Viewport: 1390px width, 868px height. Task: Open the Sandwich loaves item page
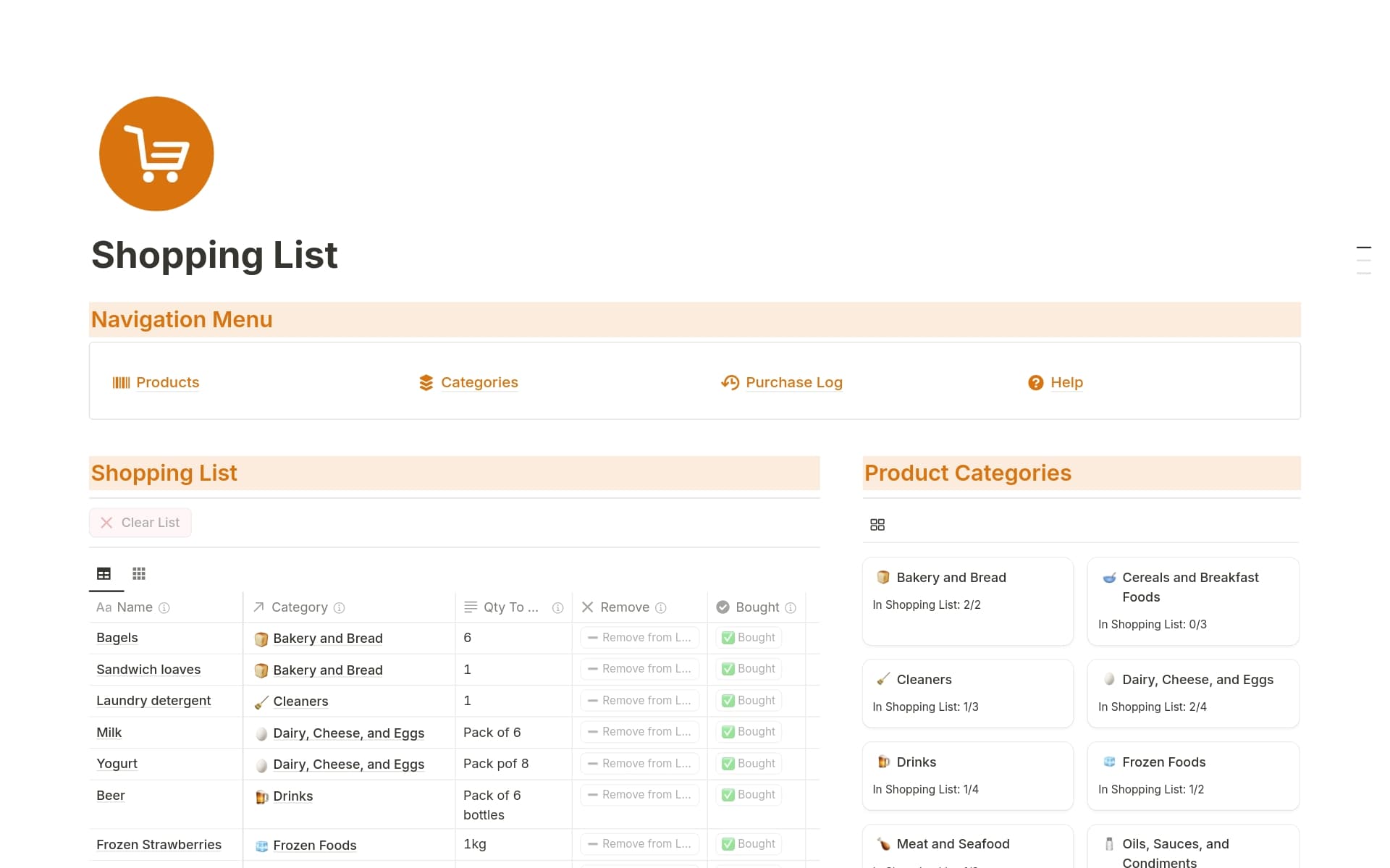[x=148, y=670]
